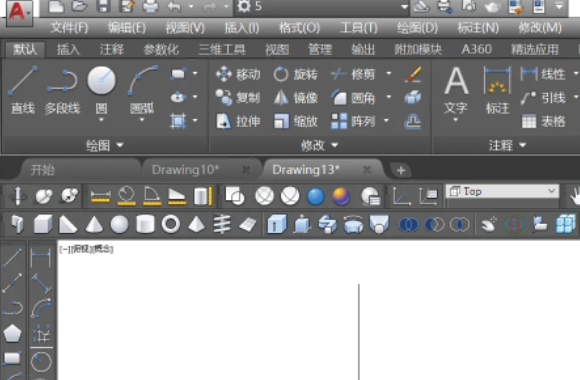Image resolution: width=580 pixels, height=380 pixels.
Task: Select the Dimension (标注) tool
Action: click(x=497, y=90)
